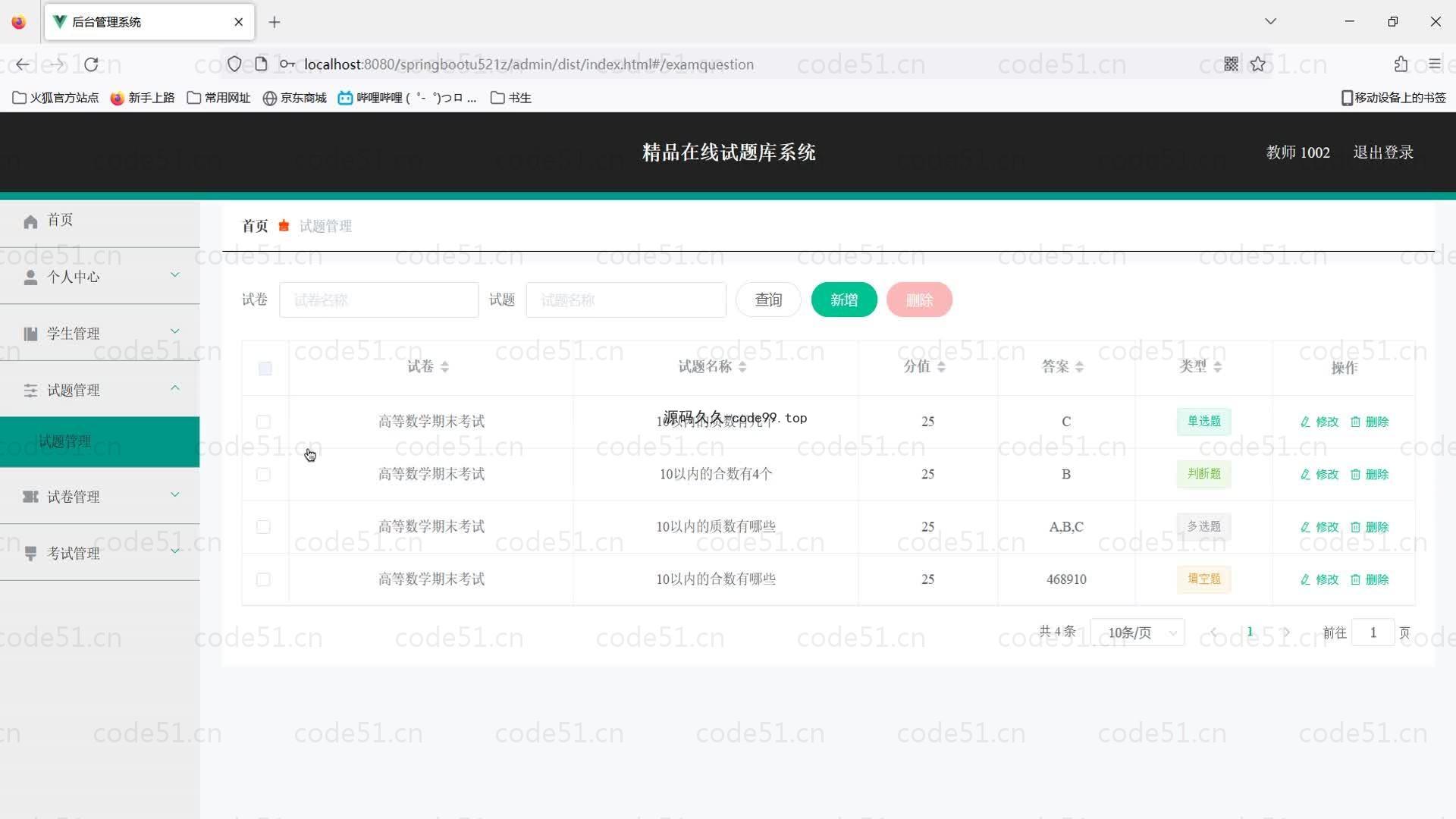Image resolution: width=1456 pixels, height=819 pixels.
Task: Click 删除 for the answer B row
Action: (1370, 475)
